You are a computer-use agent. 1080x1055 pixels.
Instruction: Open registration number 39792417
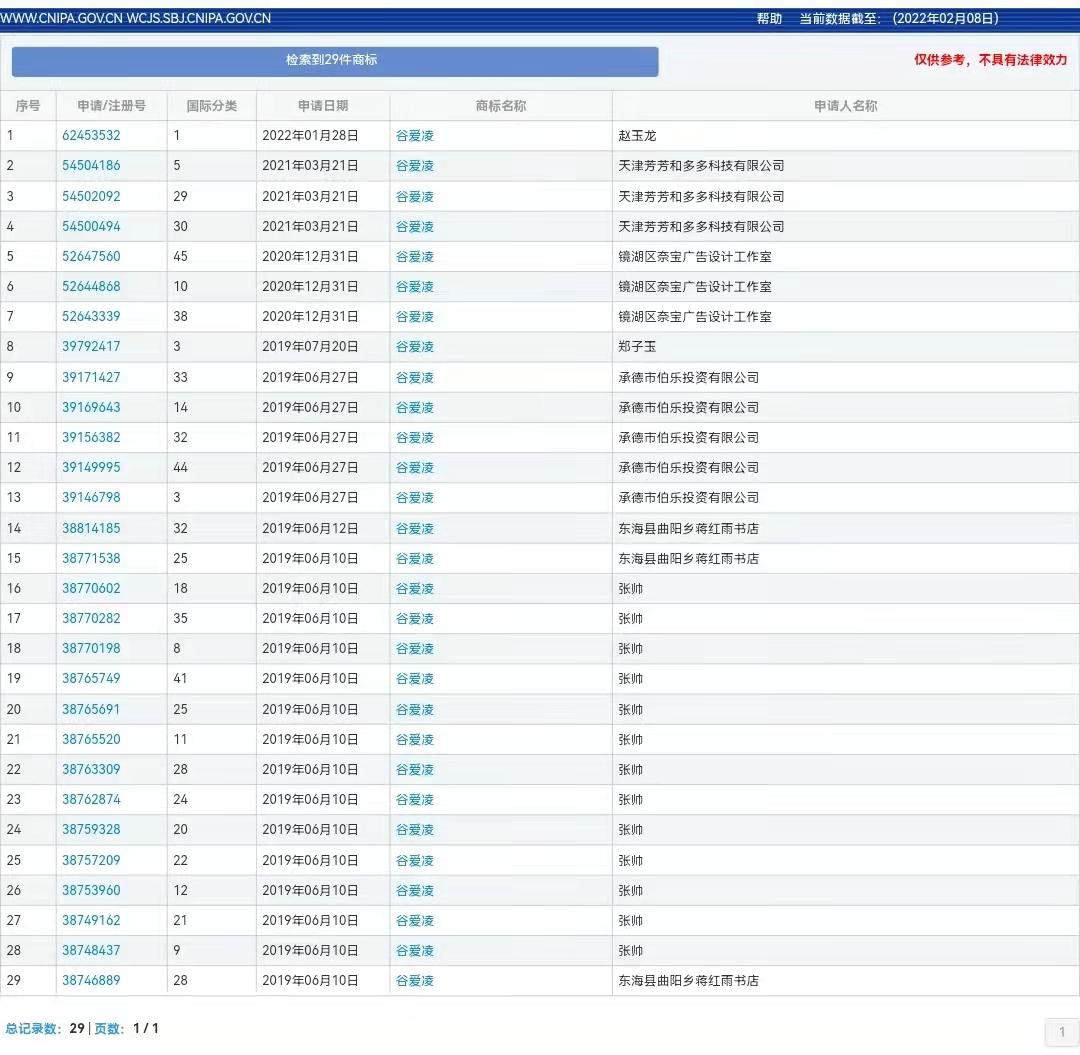(91, 346)
